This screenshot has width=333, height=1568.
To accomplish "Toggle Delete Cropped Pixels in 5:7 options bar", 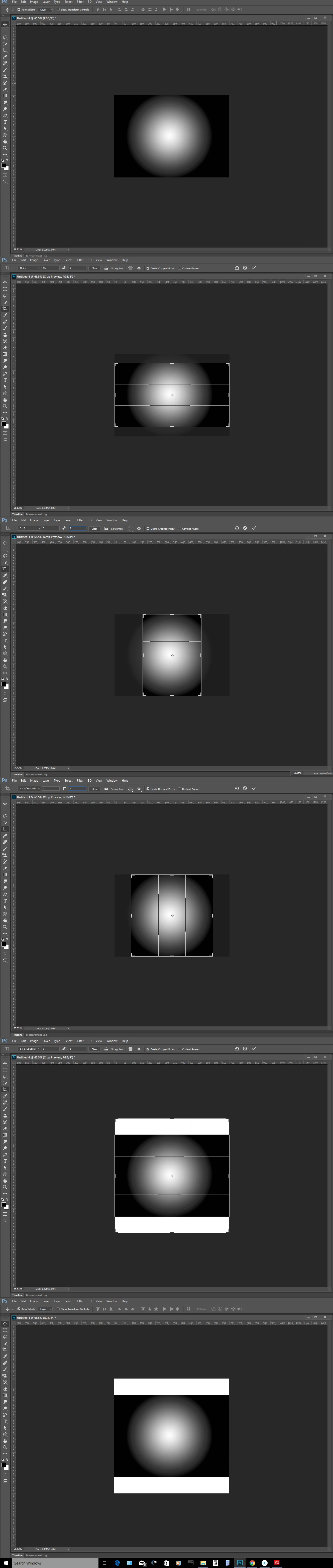I will pos(148,528).
